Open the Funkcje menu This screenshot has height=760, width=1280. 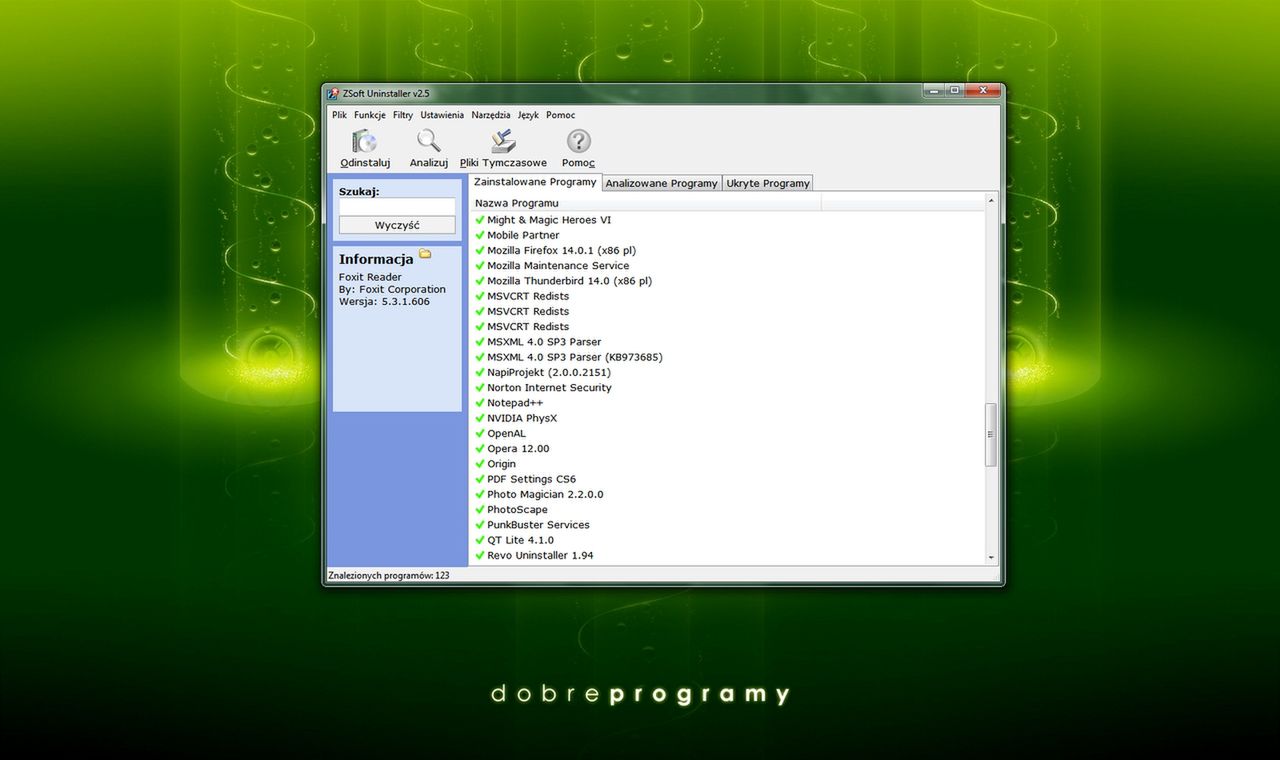pyautogui.click(x=369, y=115)
